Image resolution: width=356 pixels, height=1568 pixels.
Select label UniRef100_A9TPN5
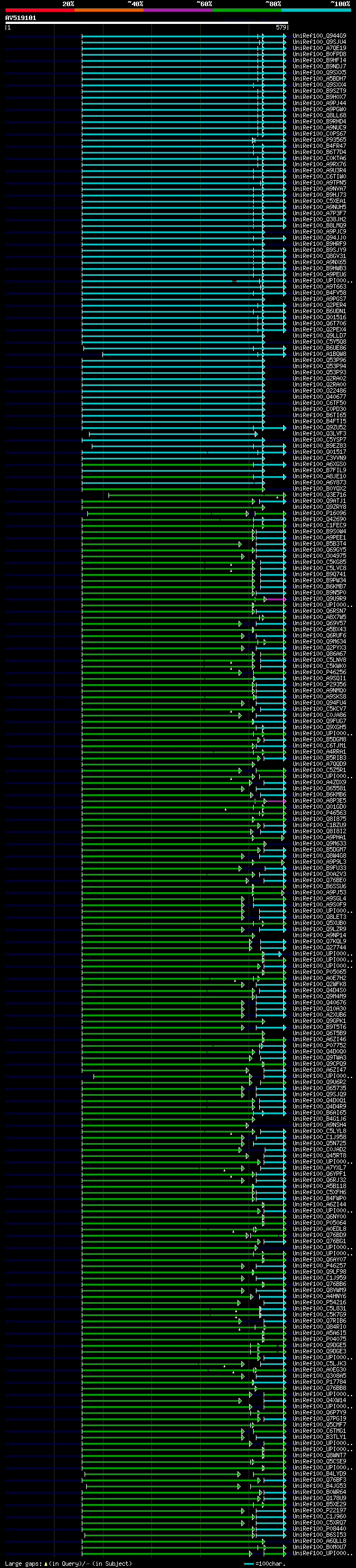(x=319, y=182)
